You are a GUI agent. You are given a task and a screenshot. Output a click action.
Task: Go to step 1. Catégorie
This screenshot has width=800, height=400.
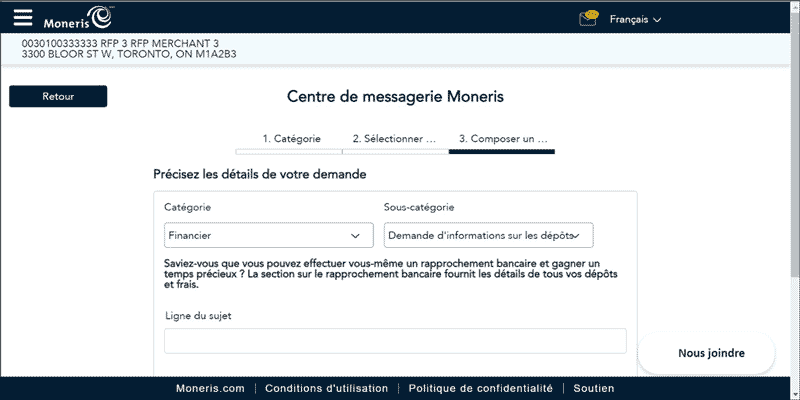[289, 142]
